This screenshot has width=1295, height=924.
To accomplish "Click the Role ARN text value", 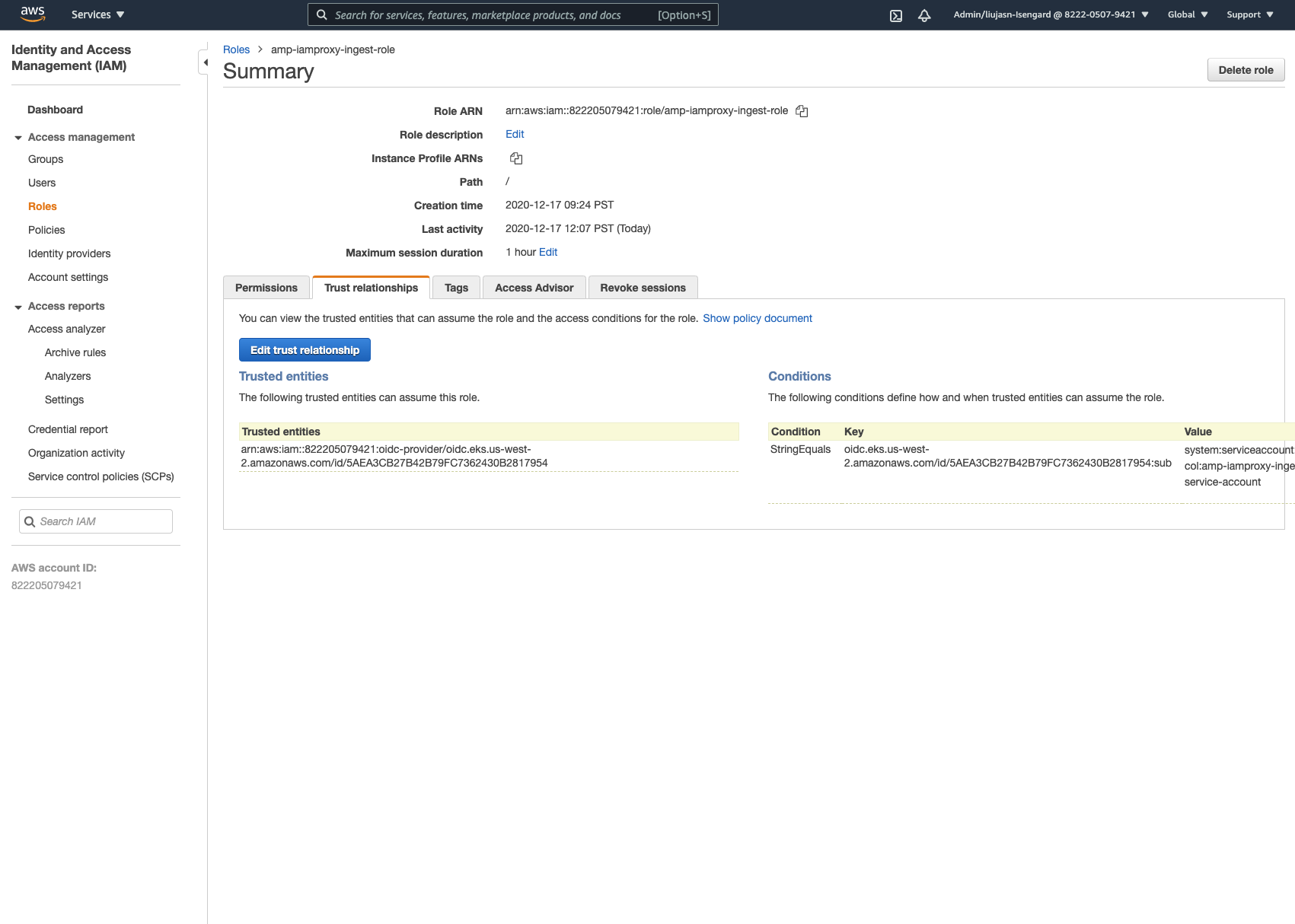I will [646, 110].
